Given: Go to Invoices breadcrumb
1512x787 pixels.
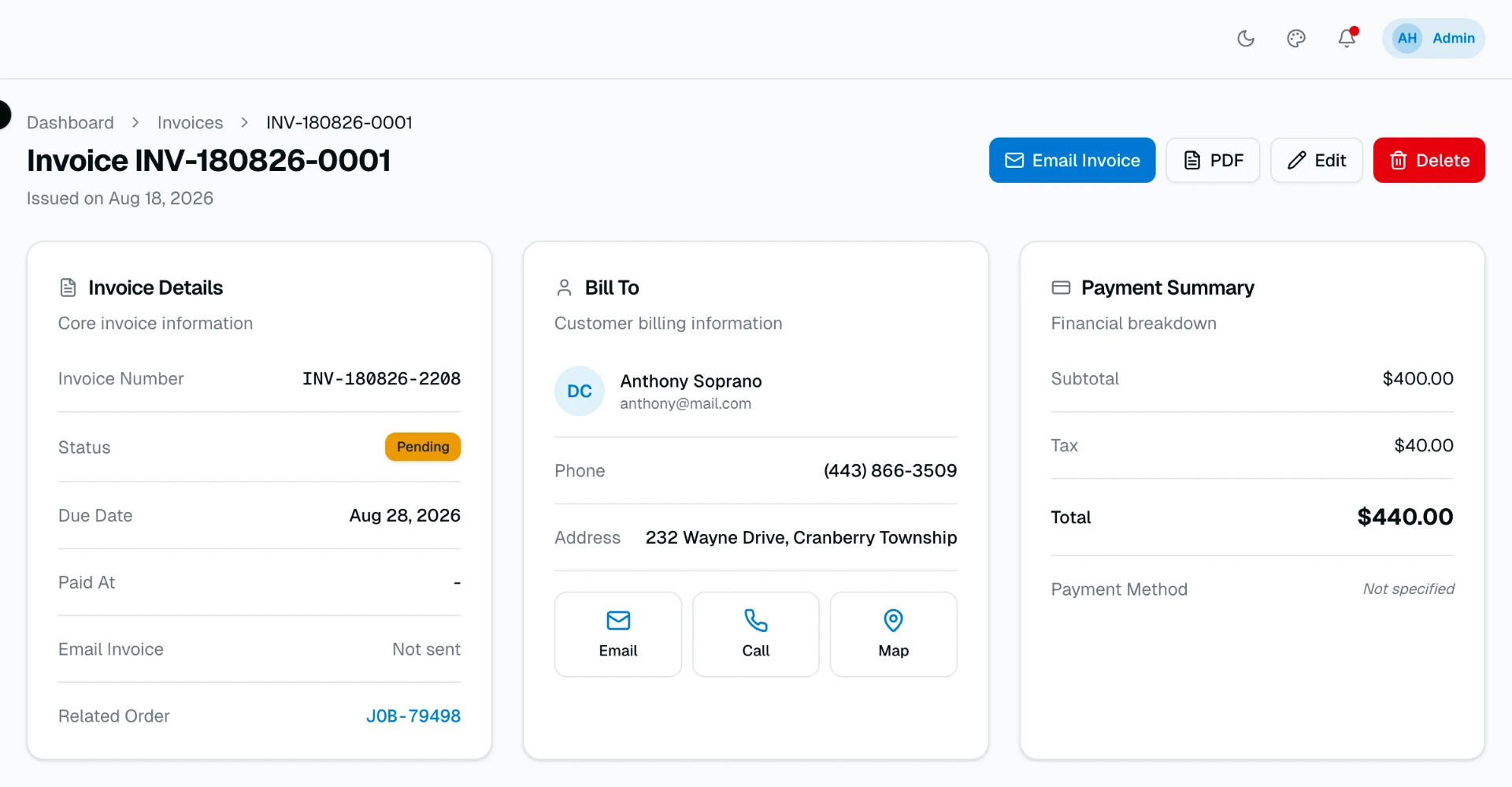Looking at the screenshot, I should [190, 122].
